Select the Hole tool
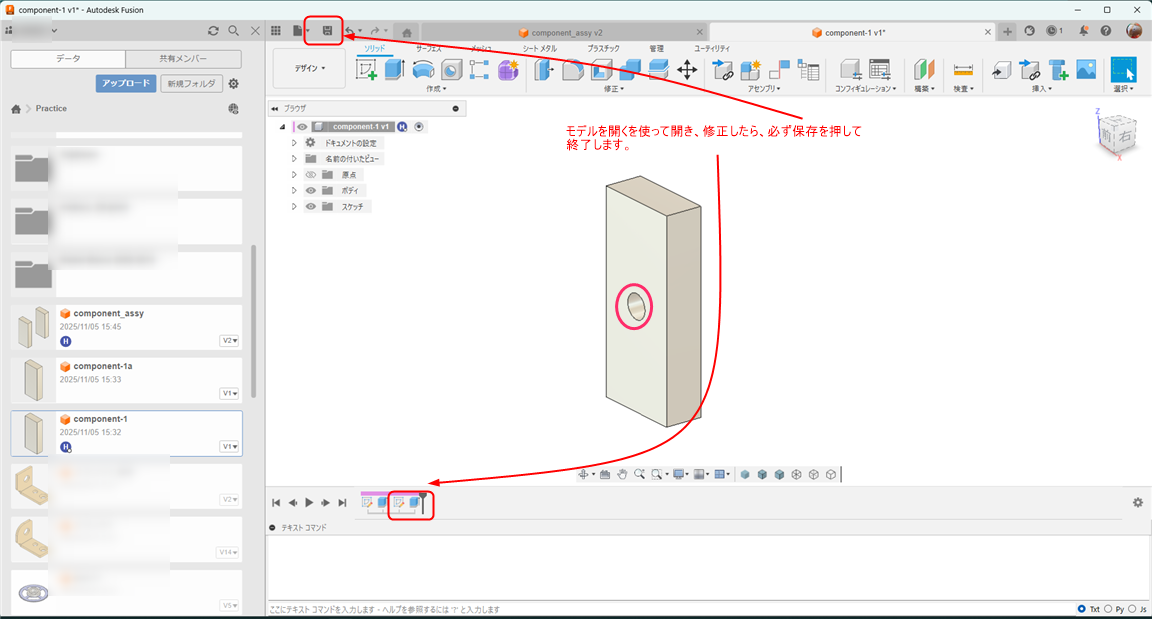Viewport: 1152px width, 619px height. pyautogui.click(x=451, y=70)
